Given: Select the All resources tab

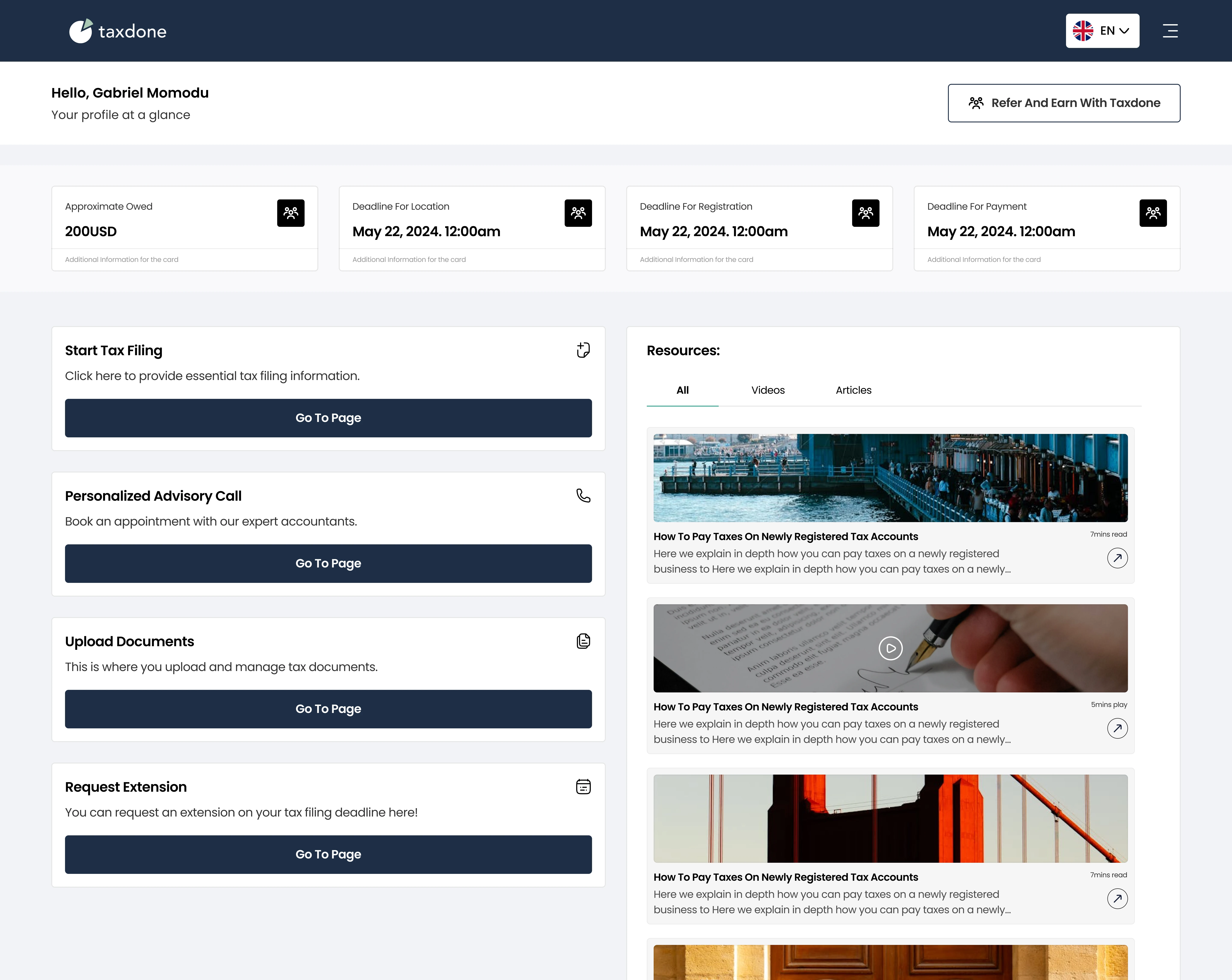Looking at the screenshot, I should pyautogui.click(x=682, y=390).
